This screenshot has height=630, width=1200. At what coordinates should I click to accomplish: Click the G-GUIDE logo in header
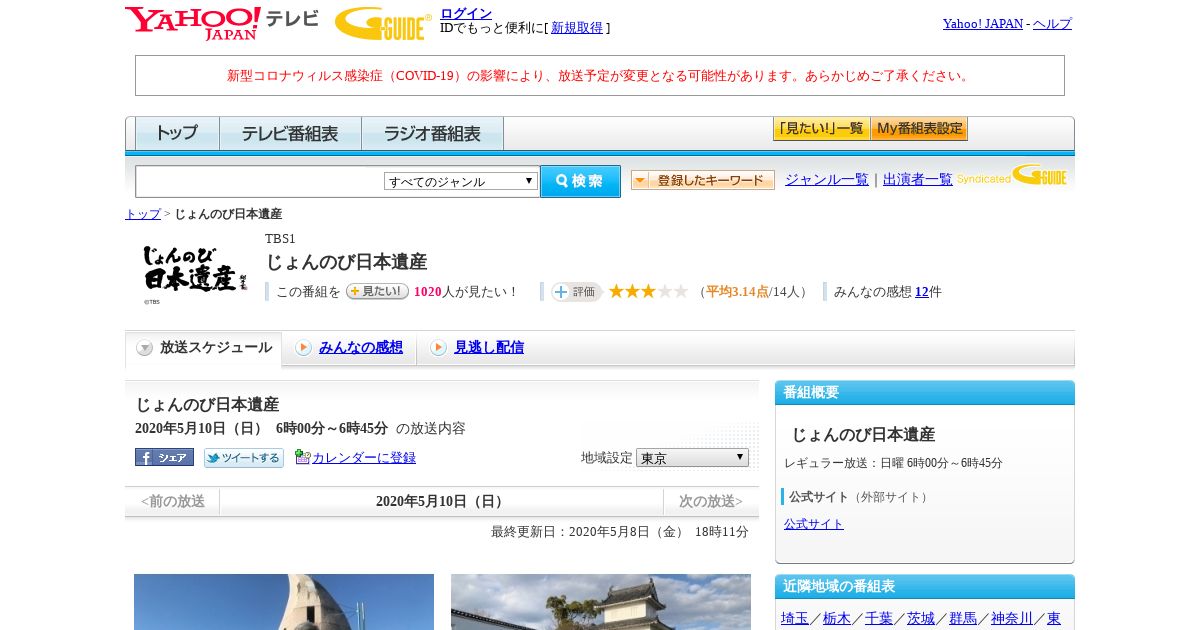[x=383, y=23]
